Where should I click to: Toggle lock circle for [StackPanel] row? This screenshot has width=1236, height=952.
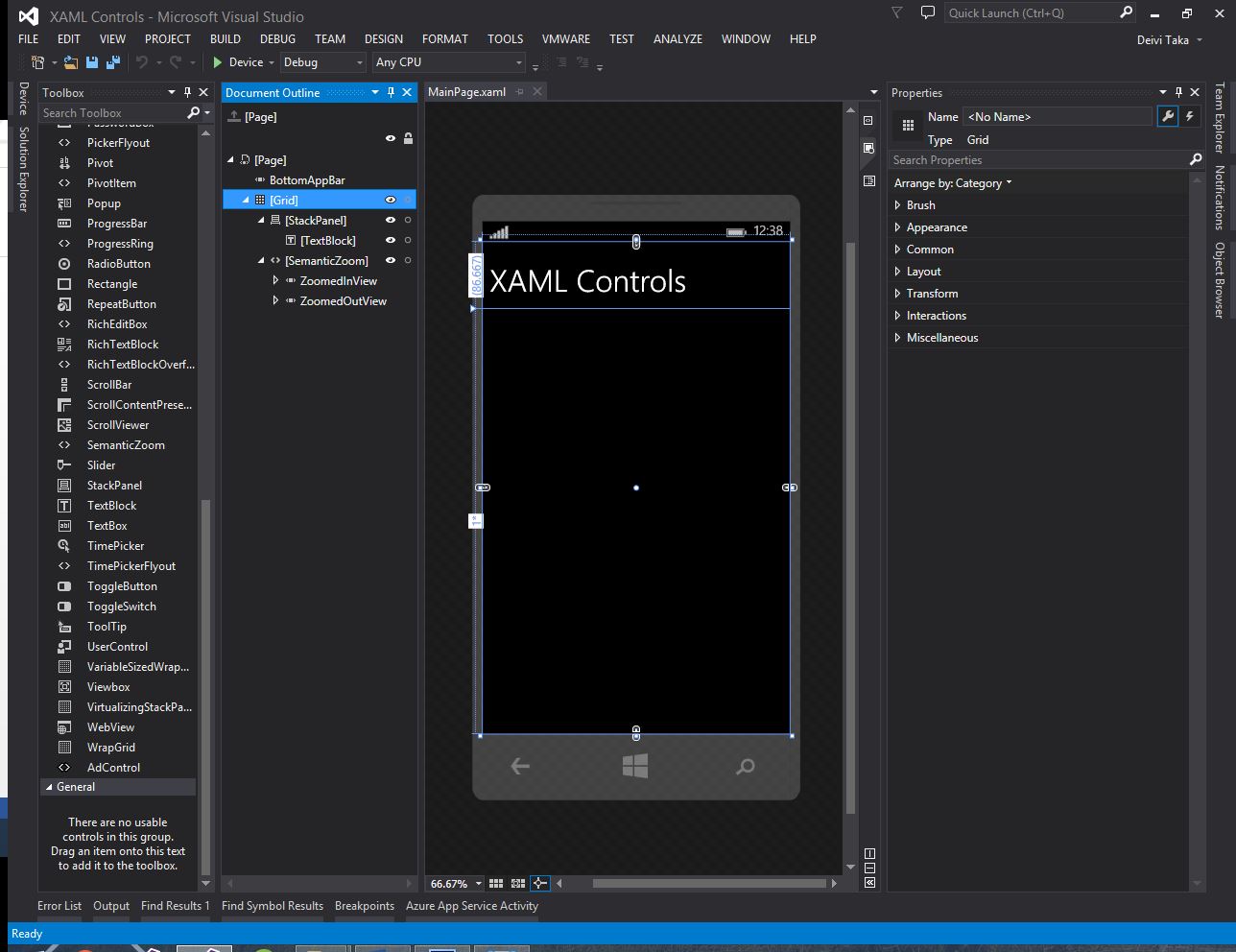(408, 221)
